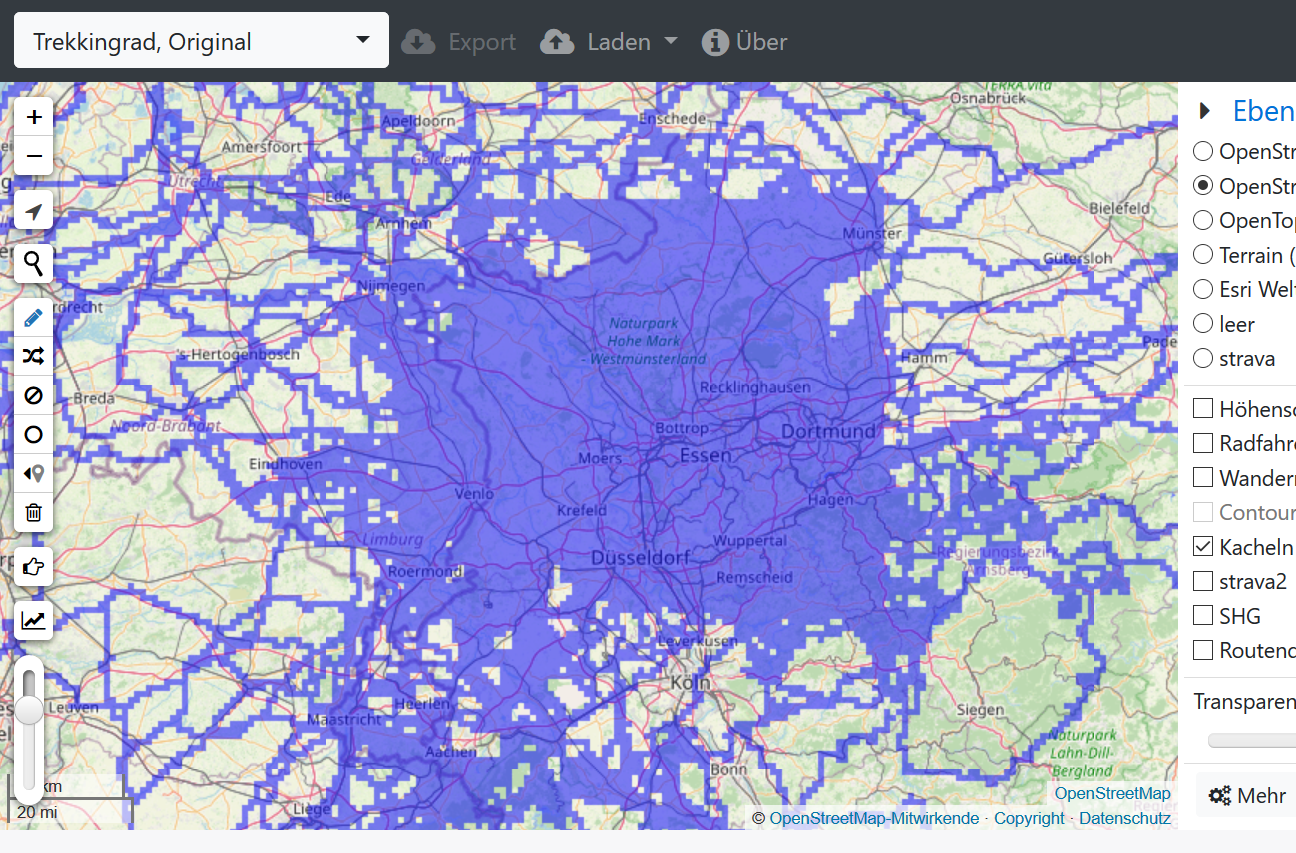Enable the SHG overlay checkbox
The width and height of the screenshot is (1296, 853).
pos(1203,616)
